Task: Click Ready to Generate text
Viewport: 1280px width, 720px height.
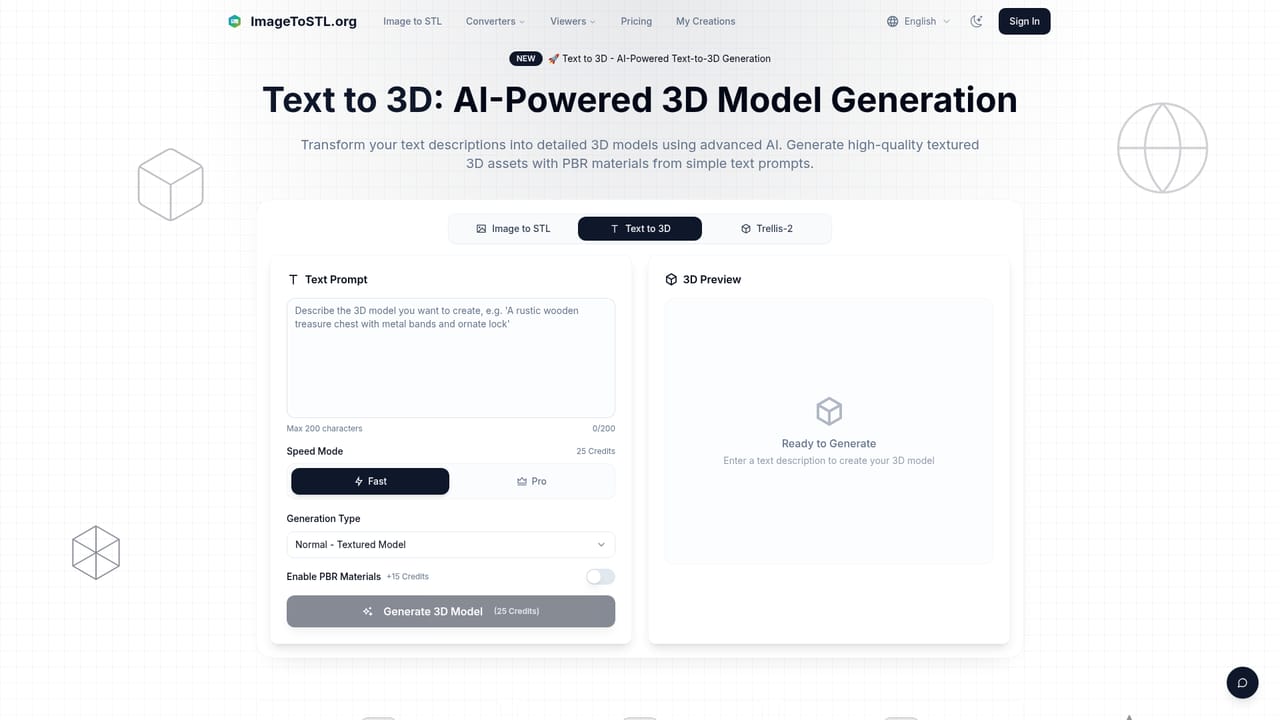Action: (x=829, y=443)
